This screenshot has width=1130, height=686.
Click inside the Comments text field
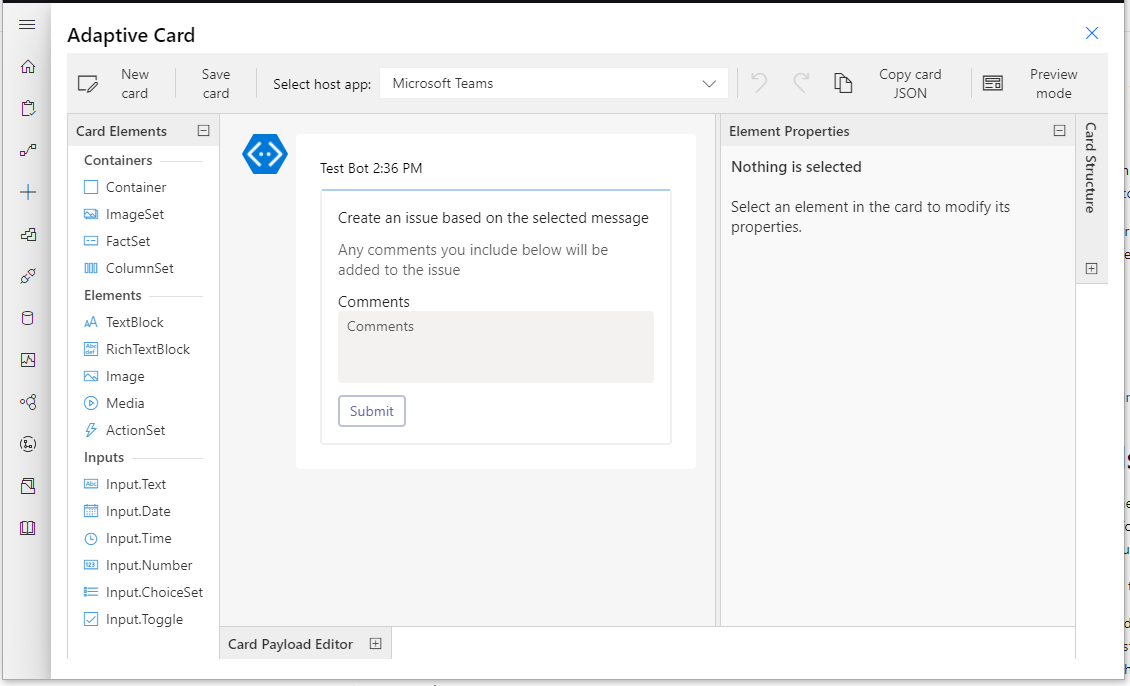(x=495, y=348)
